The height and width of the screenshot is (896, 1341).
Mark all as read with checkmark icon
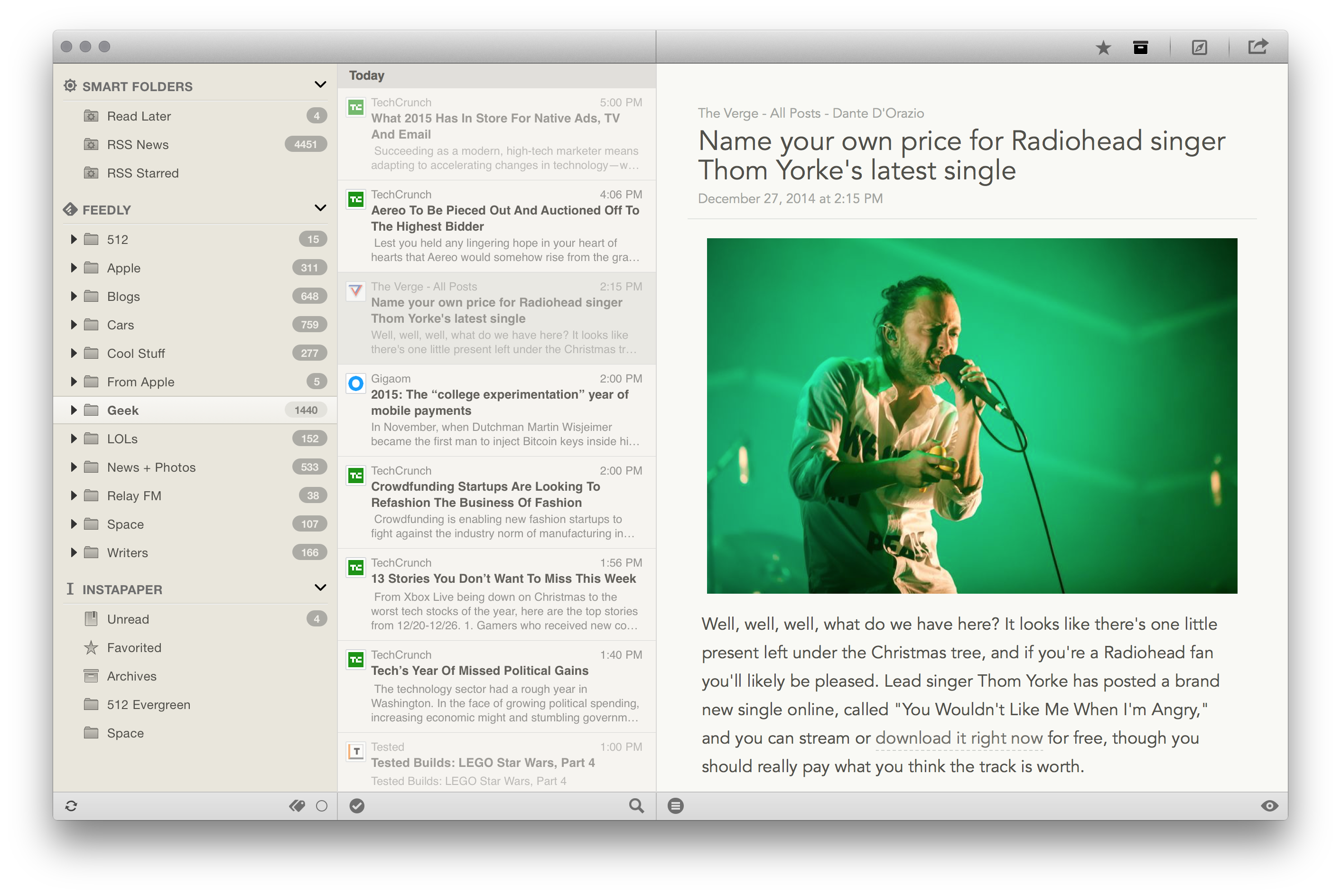(356, 806)
